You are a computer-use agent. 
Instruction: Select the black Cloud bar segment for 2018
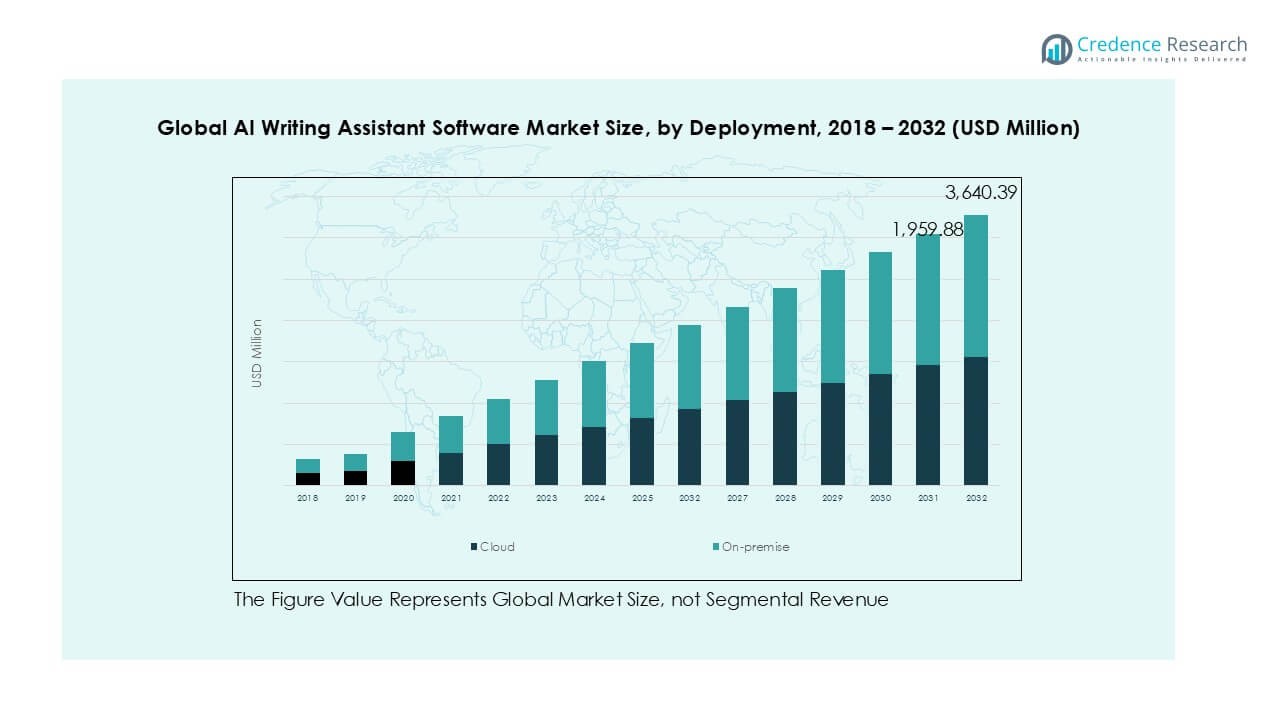click(308, 479)
